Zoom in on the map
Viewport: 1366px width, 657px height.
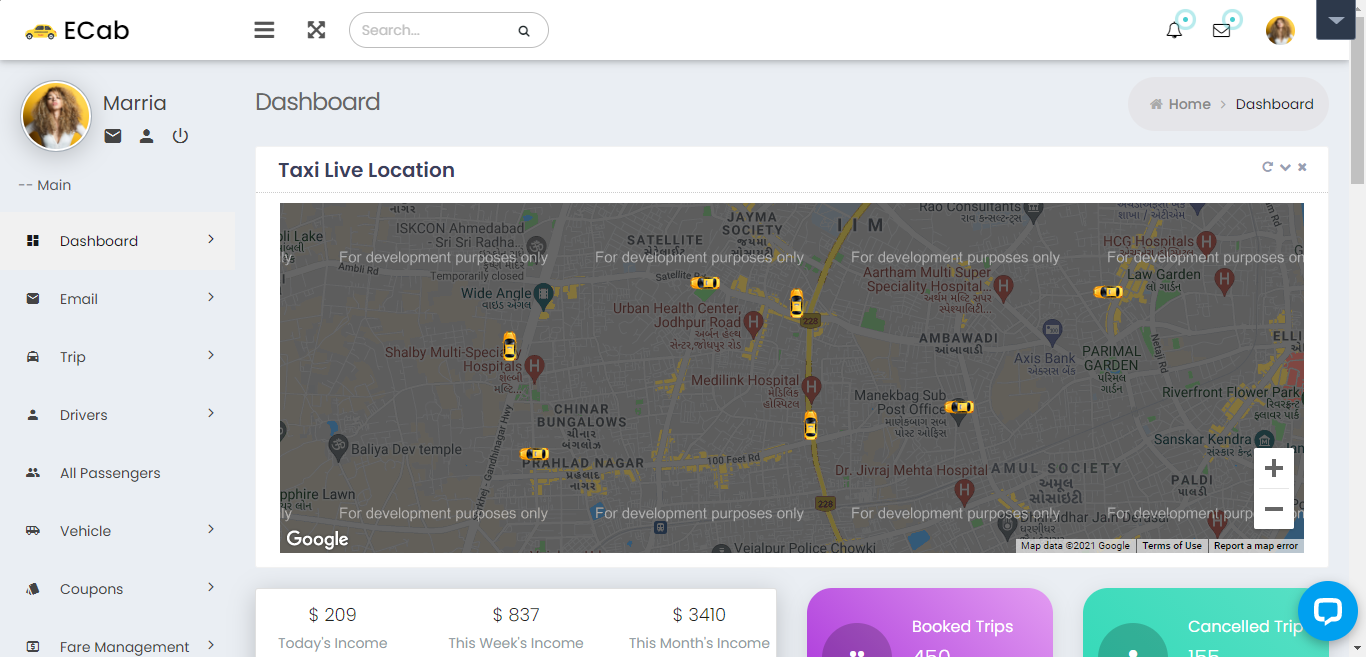[x=1273, y=468]
